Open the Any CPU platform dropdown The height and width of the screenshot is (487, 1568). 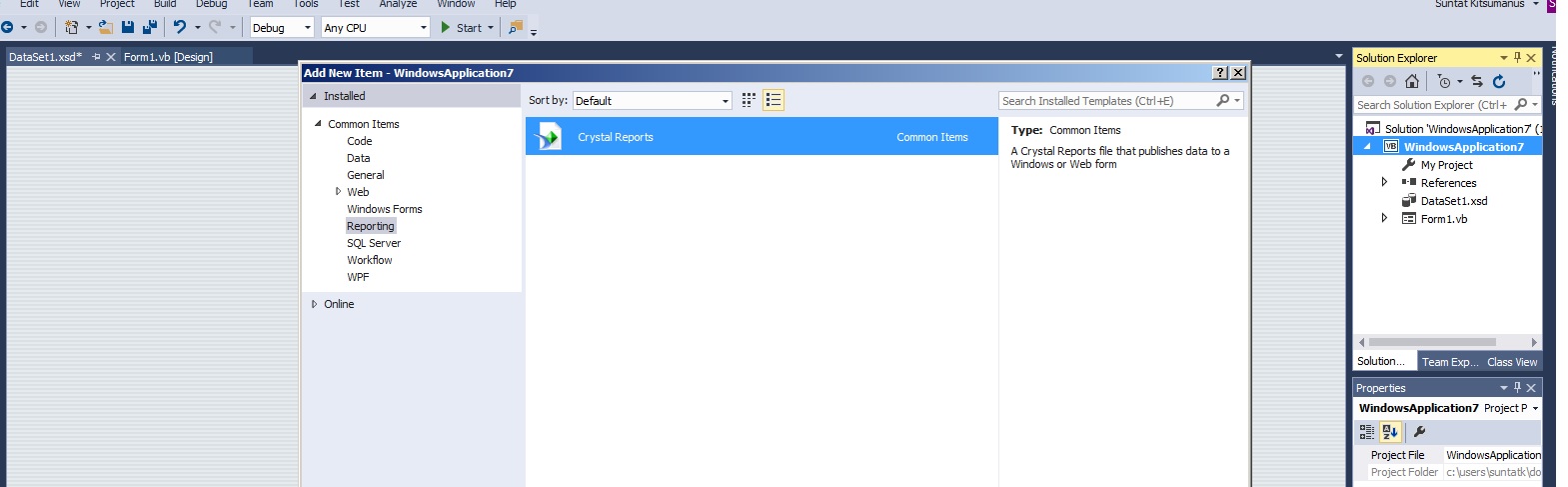376,28
